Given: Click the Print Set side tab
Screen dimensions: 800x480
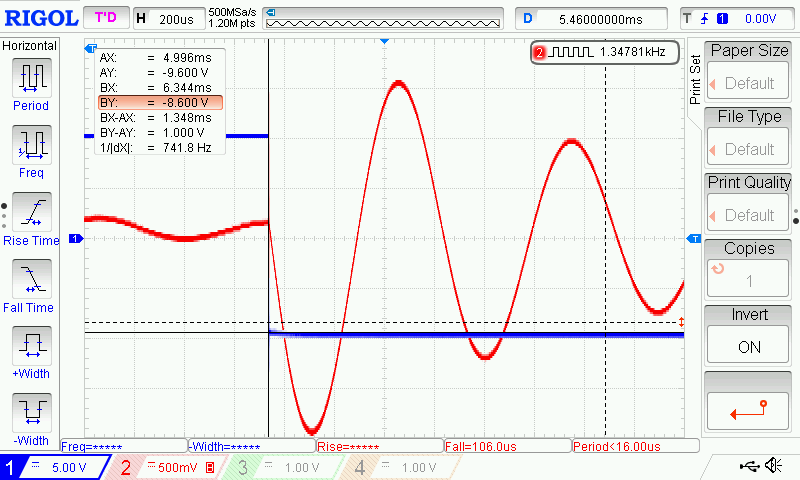Looking at the screenshot, I should [696, 80].
